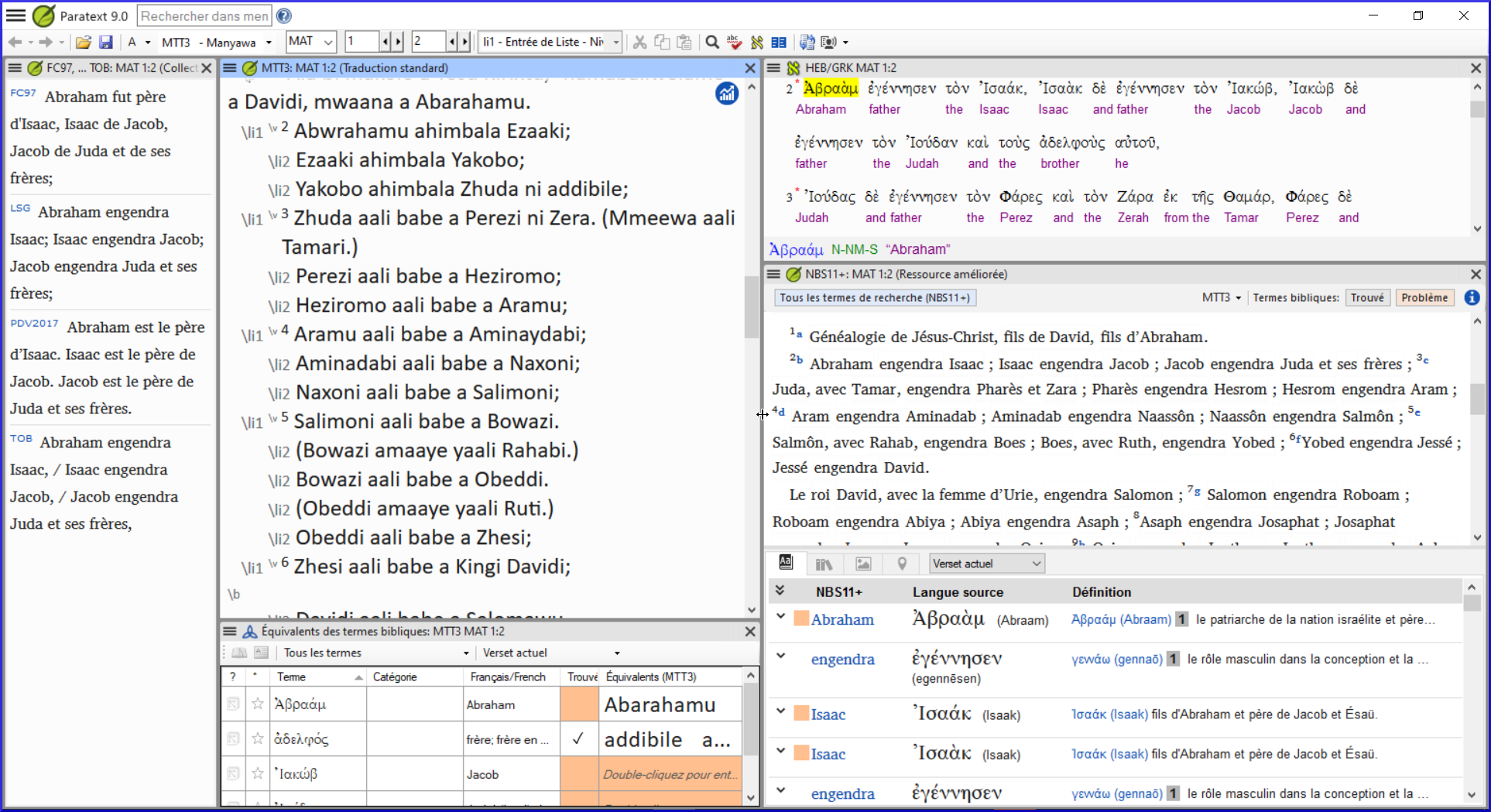Image resolution: width=1491 pixels, height=812 pixels.
Task: Click the send/receive toolbar icon
Action: coord(807,42)
